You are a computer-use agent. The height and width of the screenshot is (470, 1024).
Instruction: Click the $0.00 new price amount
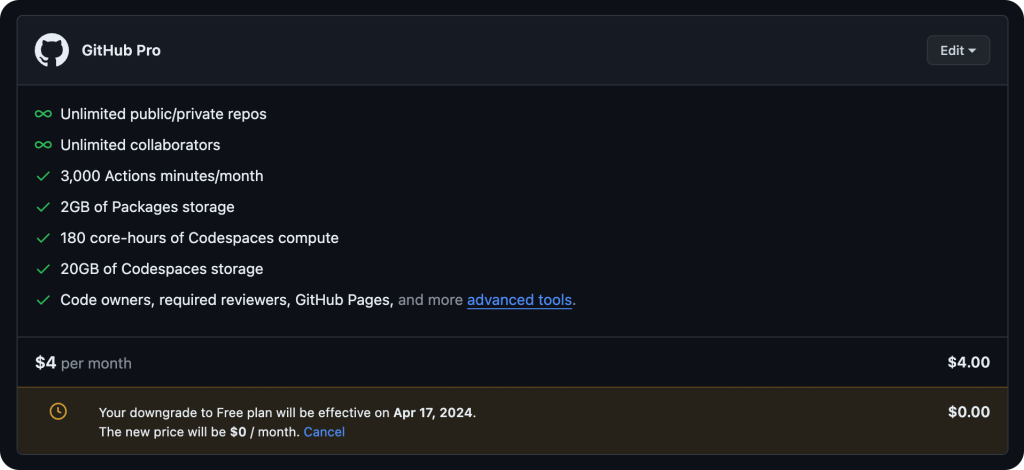(x=968, y=412)
